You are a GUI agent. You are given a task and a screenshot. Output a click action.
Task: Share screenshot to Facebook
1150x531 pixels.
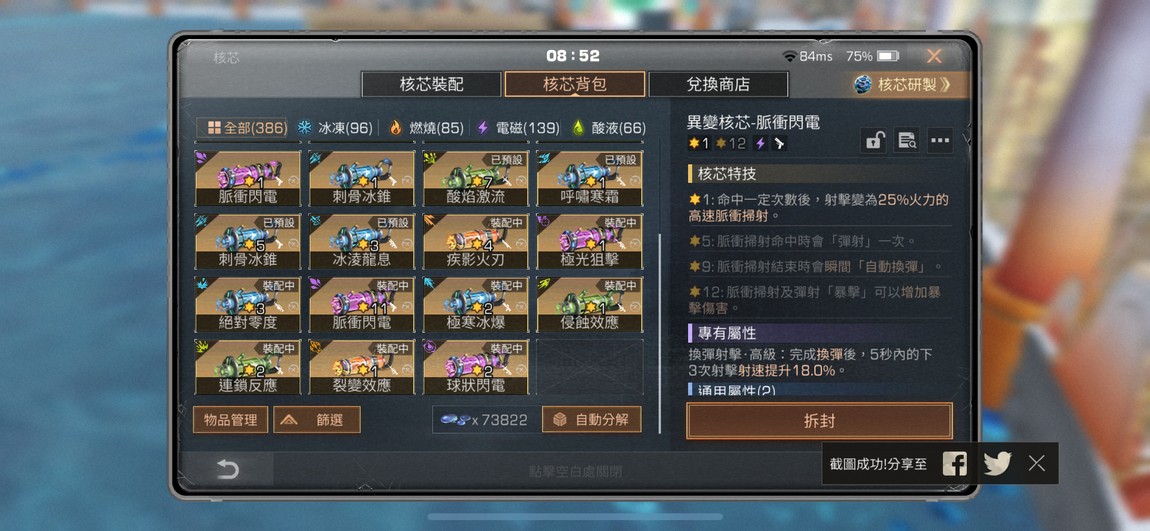click(954, 464)
